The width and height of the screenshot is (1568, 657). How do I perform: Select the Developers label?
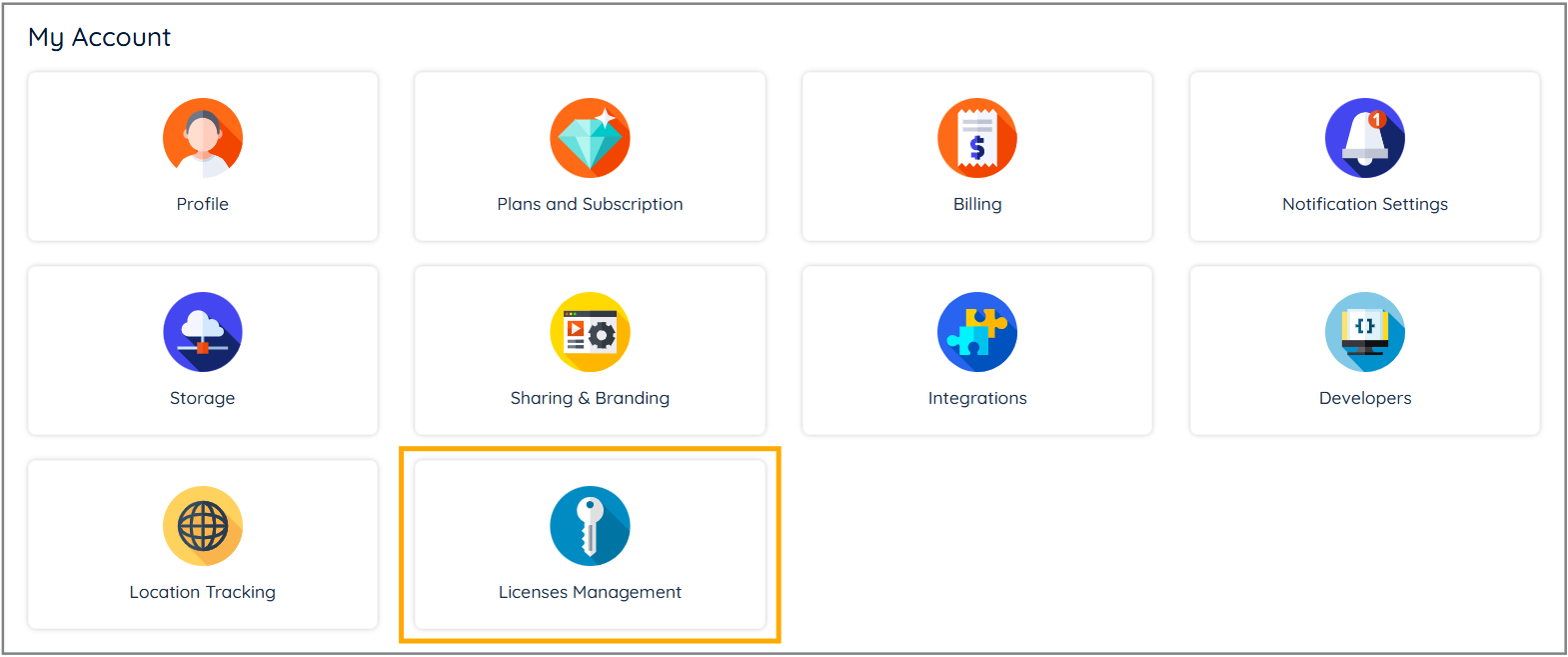(1365, 398)
